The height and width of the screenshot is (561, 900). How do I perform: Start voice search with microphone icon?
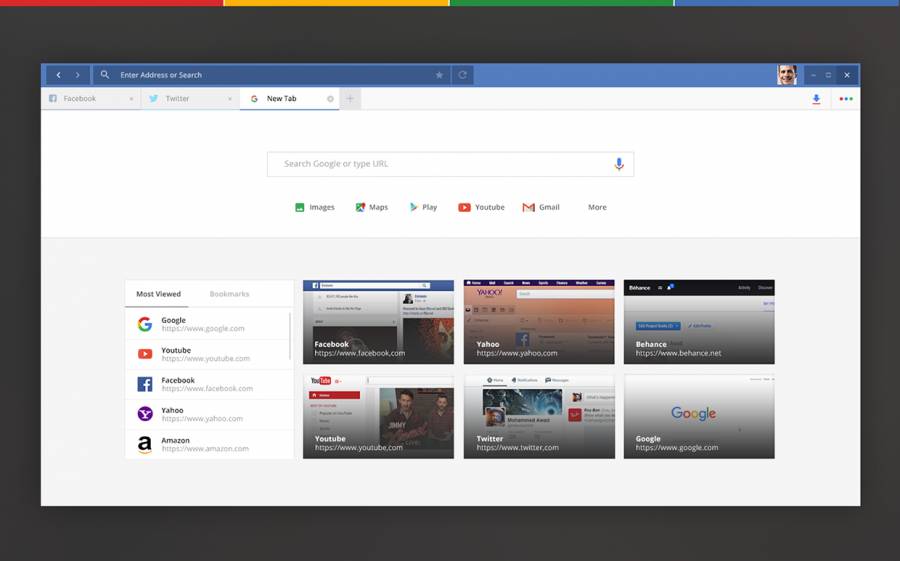pyautogui.click(x=619, y=164)
